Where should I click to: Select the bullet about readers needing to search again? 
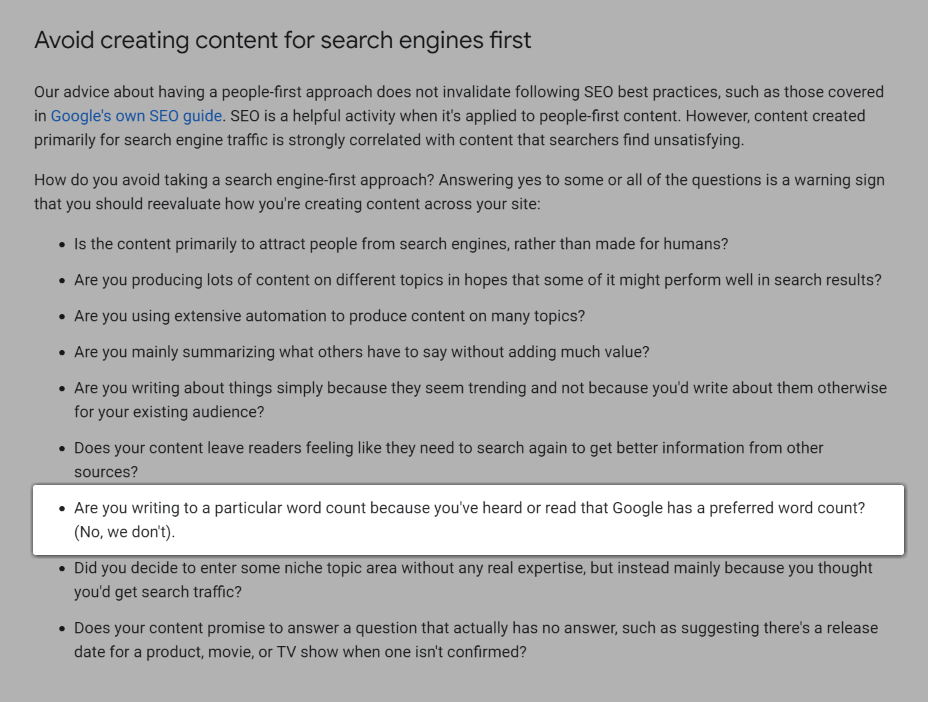[x=448, y=448]
